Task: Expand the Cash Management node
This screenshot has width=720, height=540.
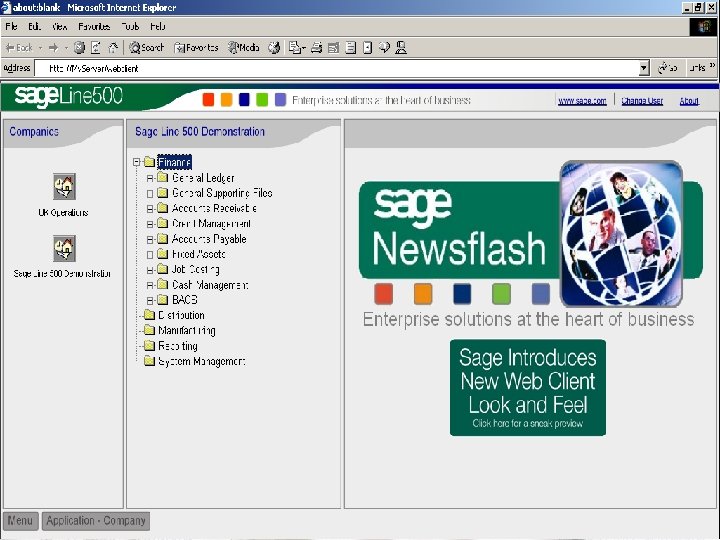Action: click(x=150, y=285)
